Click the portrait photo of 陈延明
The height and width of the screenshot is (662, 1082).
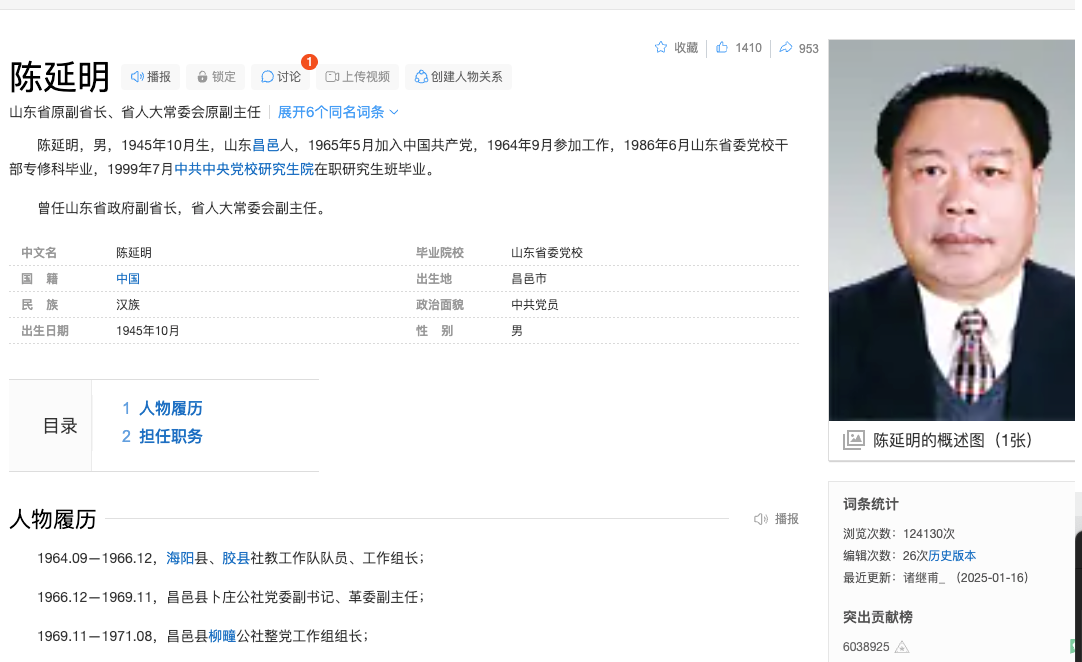(x=951, y=230)
